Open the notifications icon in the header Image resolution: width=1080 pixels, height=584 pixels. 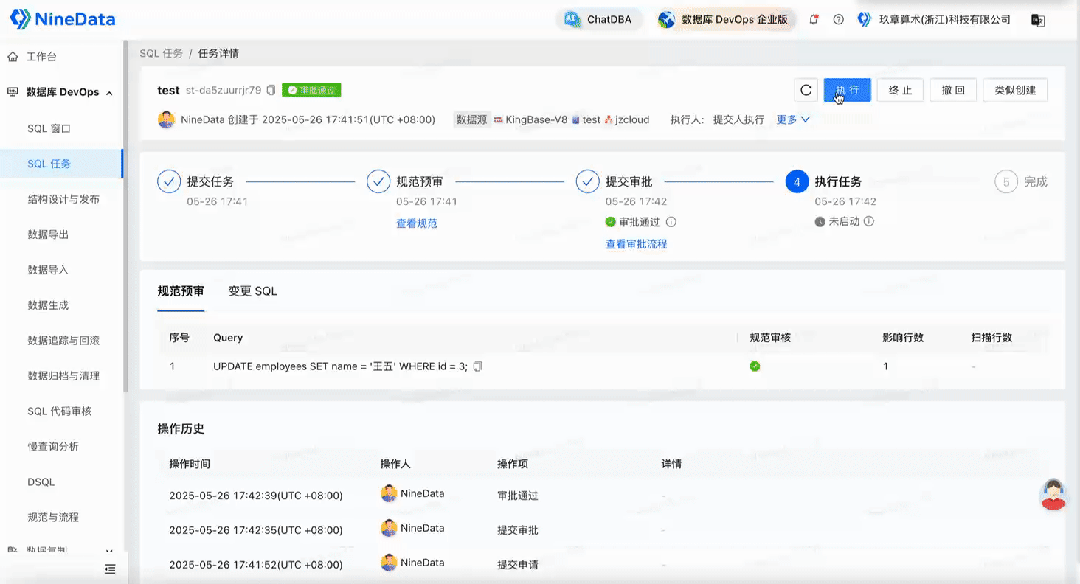click(814, 19)
